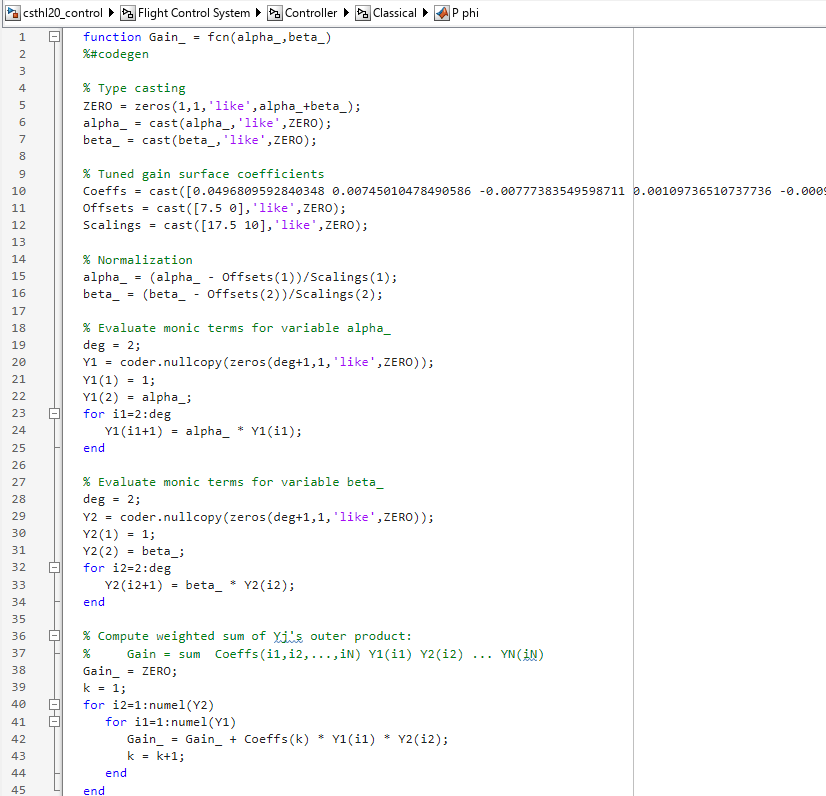Collapse the for-loop fold at line 23
The image size is (826, 796).
point(54,413)
